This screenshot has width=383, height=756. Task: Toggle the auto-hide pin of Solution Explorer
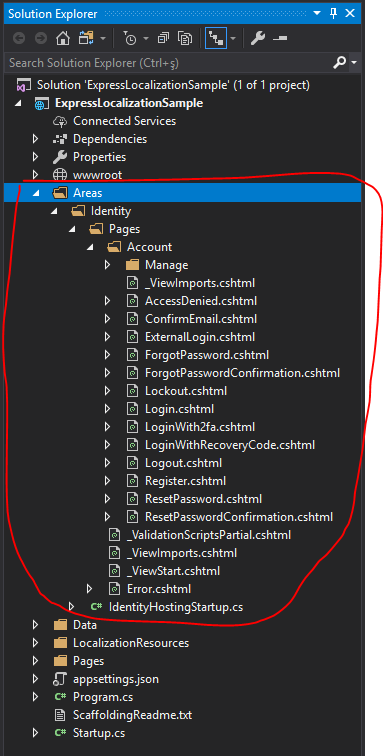[333, 14]
